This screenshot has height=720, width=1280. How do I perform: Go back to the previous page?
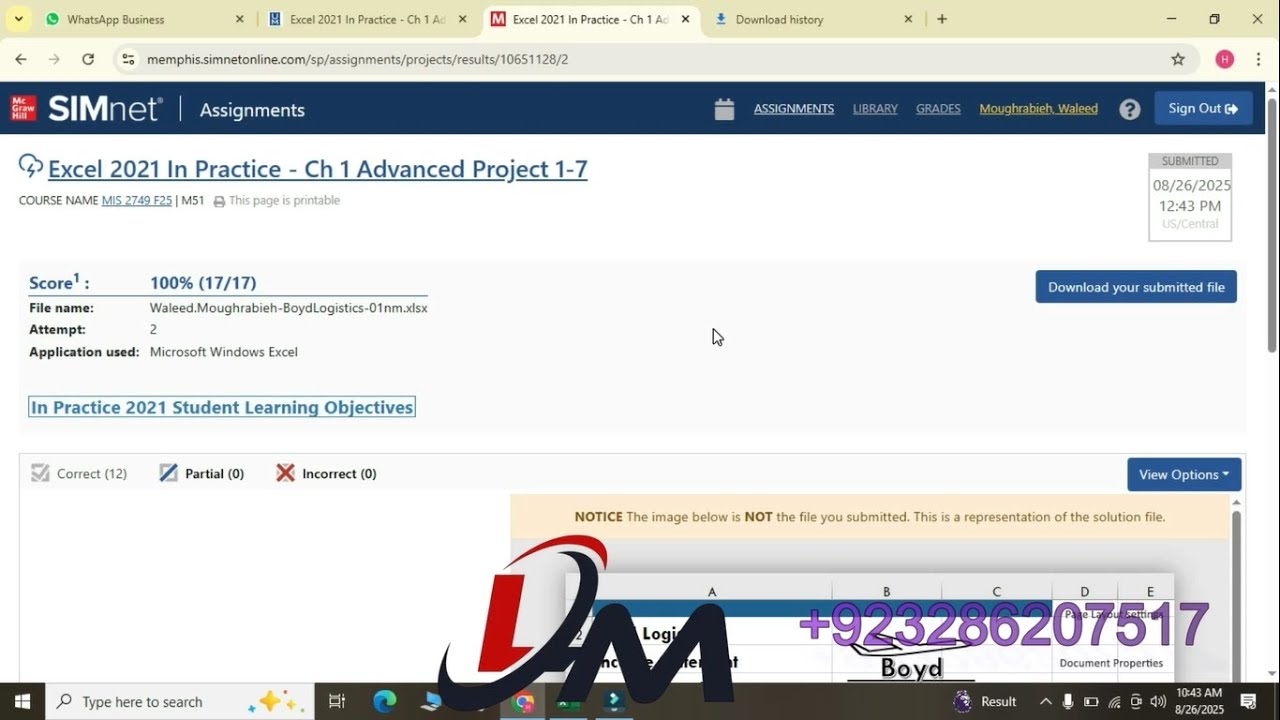(x=21, y=59)
